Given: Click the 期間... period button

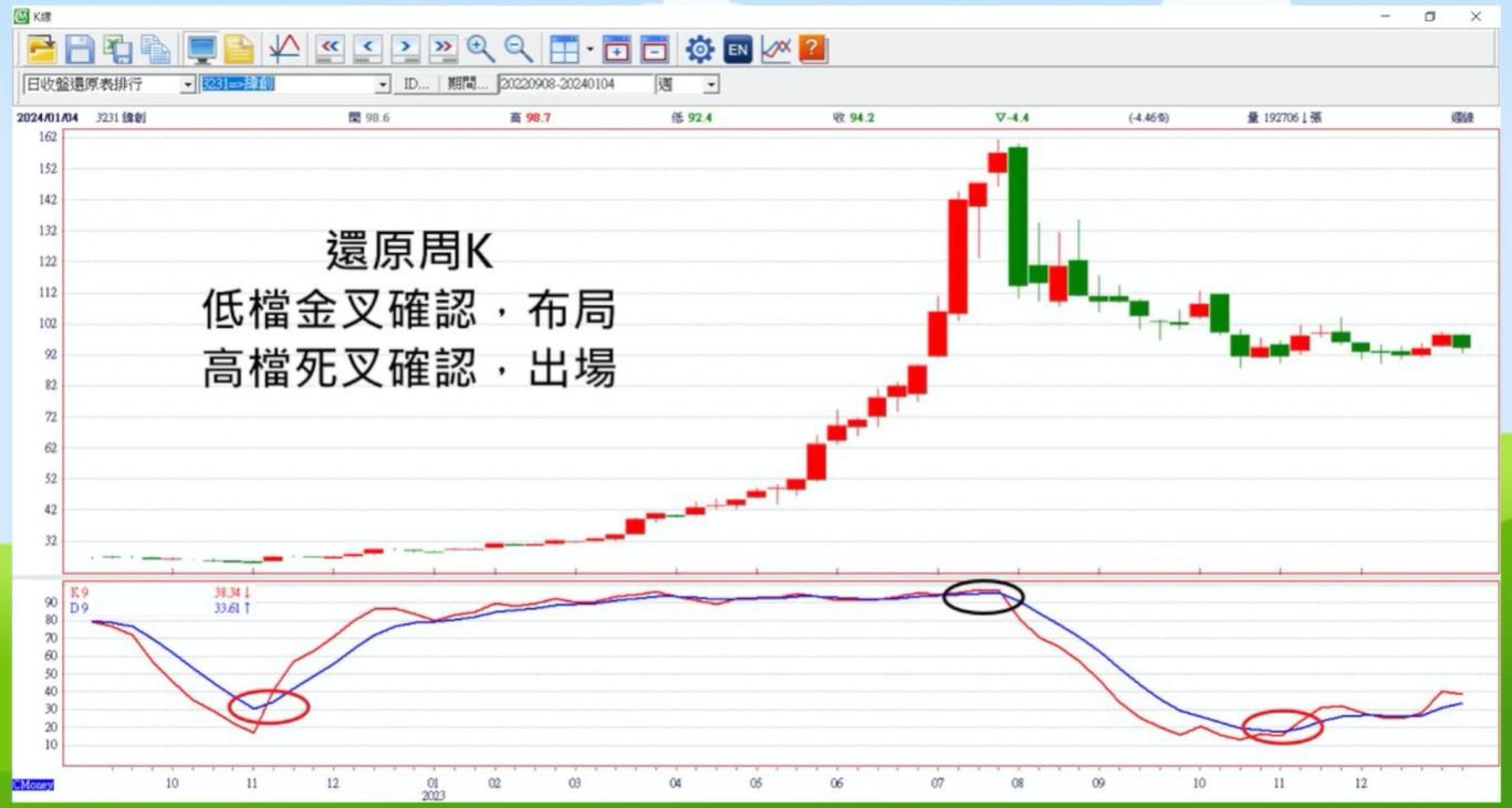Looking at the screenshot, I should coord(467,84).
